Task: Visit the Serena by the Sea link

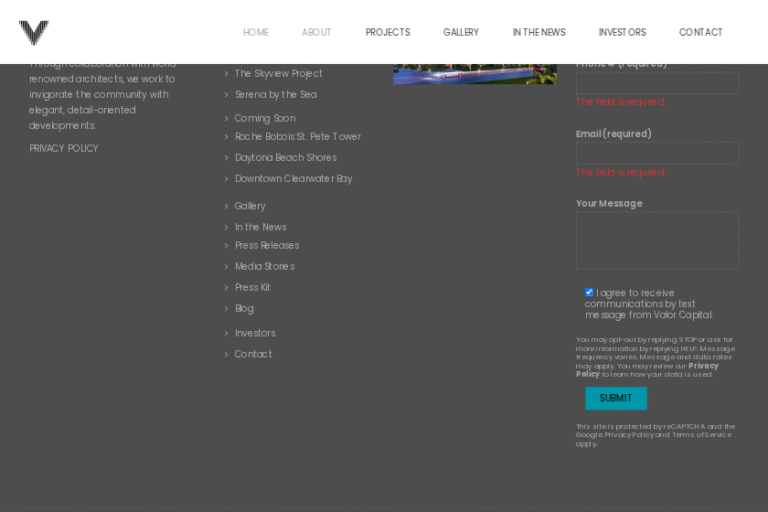Action: tap(275, 95)
